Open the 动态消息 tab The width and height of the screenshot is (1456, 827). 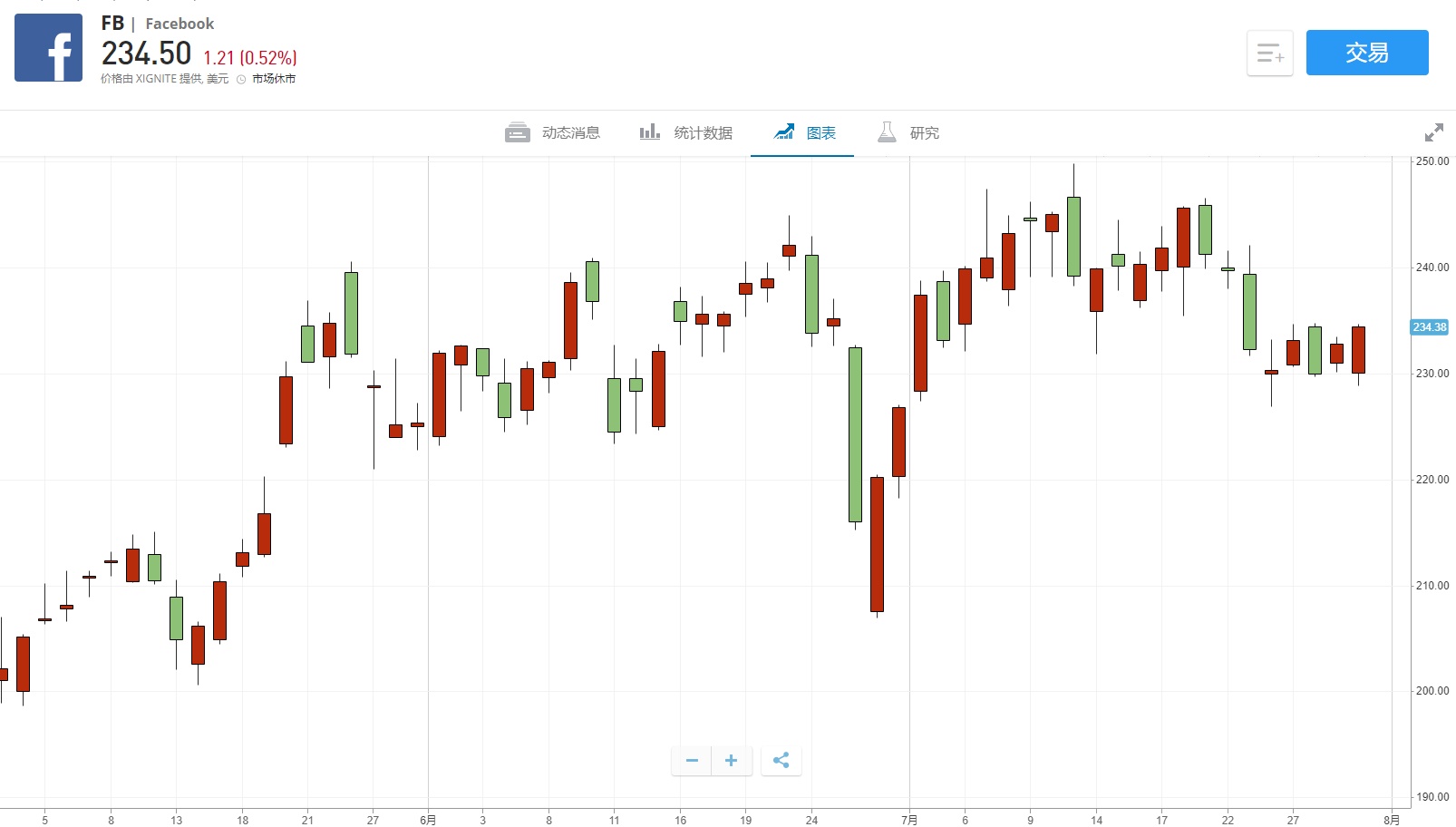pyautogui.click(x=570, y=132)
